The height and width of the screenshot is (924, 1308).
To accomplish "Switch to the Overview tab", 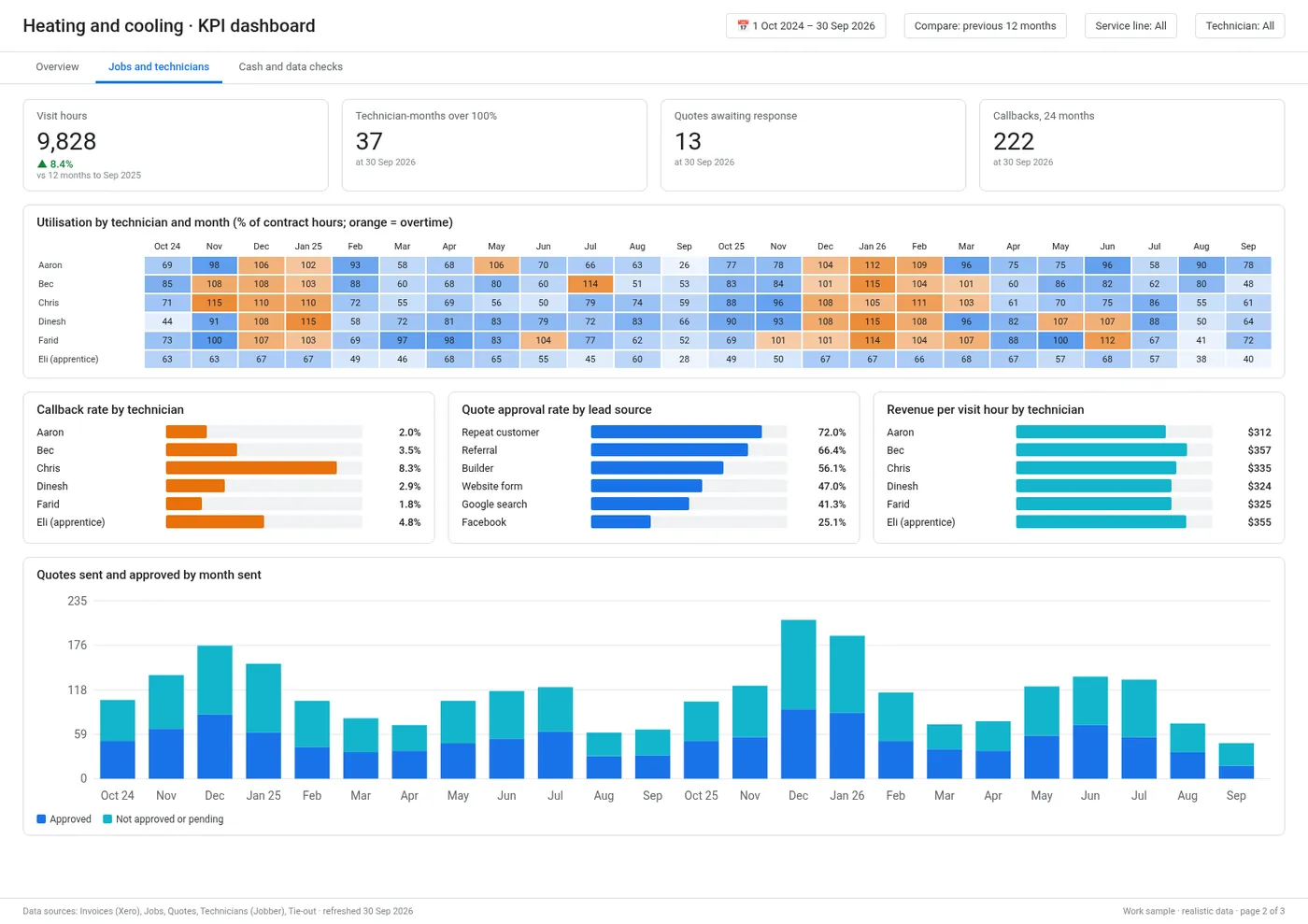I will tap(57, 67).
